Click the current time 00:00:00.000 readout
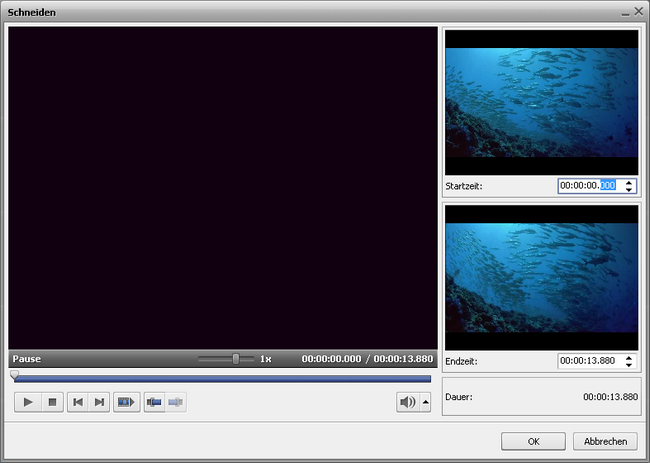Image resolution: width=650 pixels, height=463 pixels. (x=331, y=359)
